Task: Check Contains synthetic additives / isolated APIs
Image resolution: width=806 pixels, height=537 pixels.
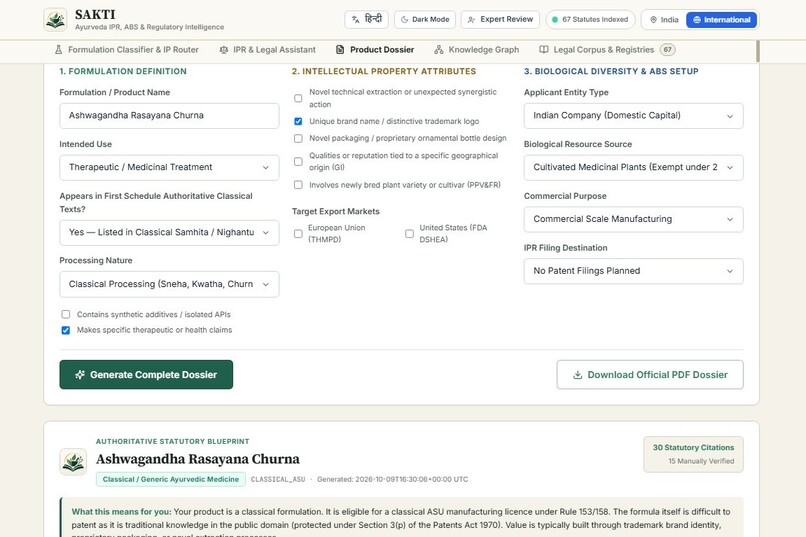Action: pos(66,314)
